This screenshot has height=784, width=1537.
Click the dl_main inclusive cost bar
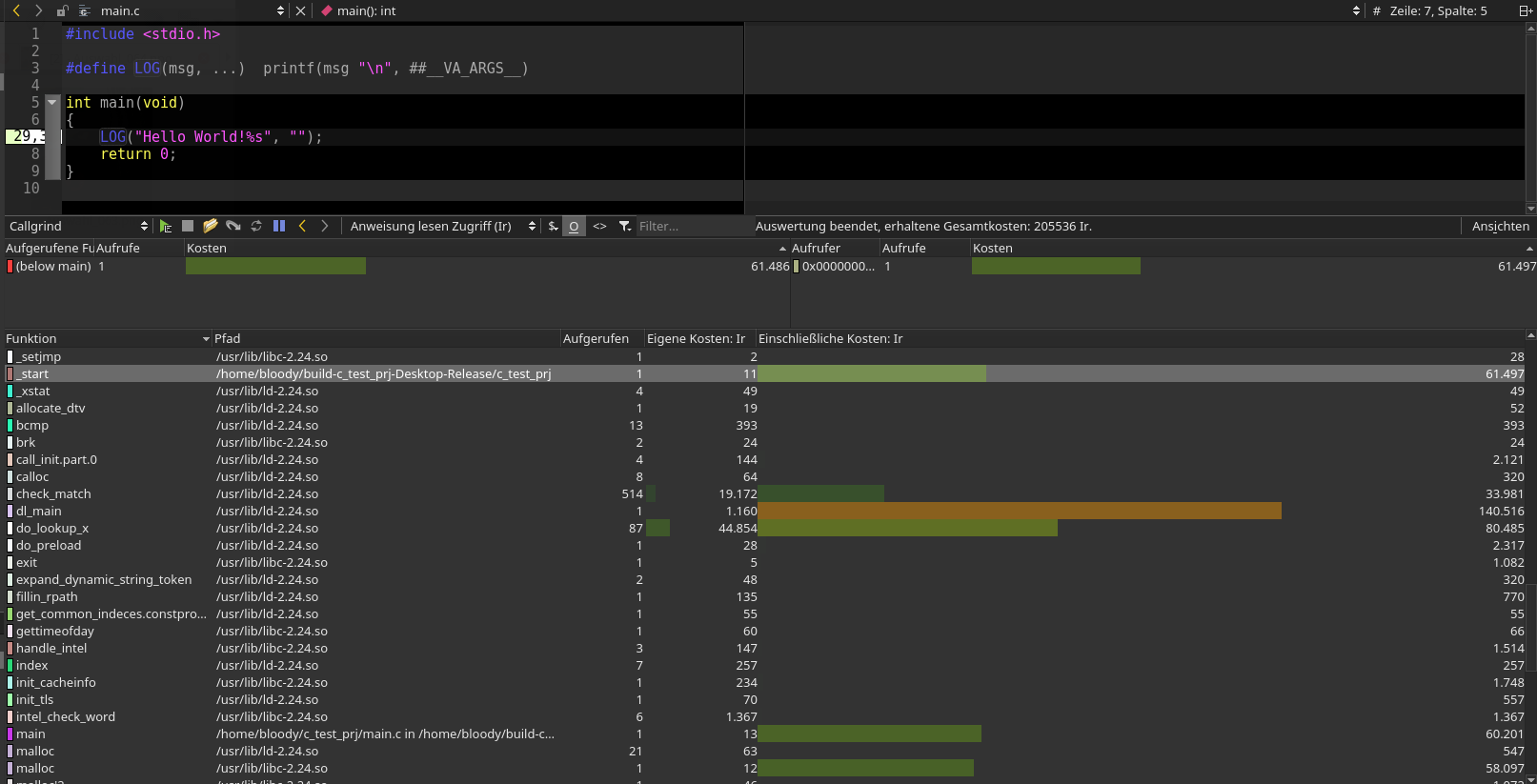pos(1020,511)
